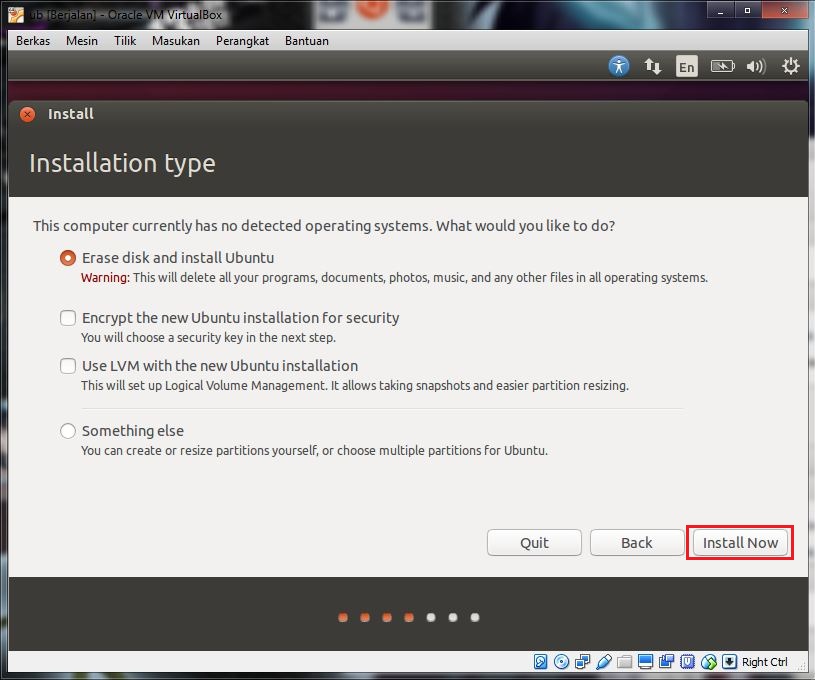Click the Back button
Image resolution: width=815 pixels, height=680 pixels.
(x=637, y=543)
